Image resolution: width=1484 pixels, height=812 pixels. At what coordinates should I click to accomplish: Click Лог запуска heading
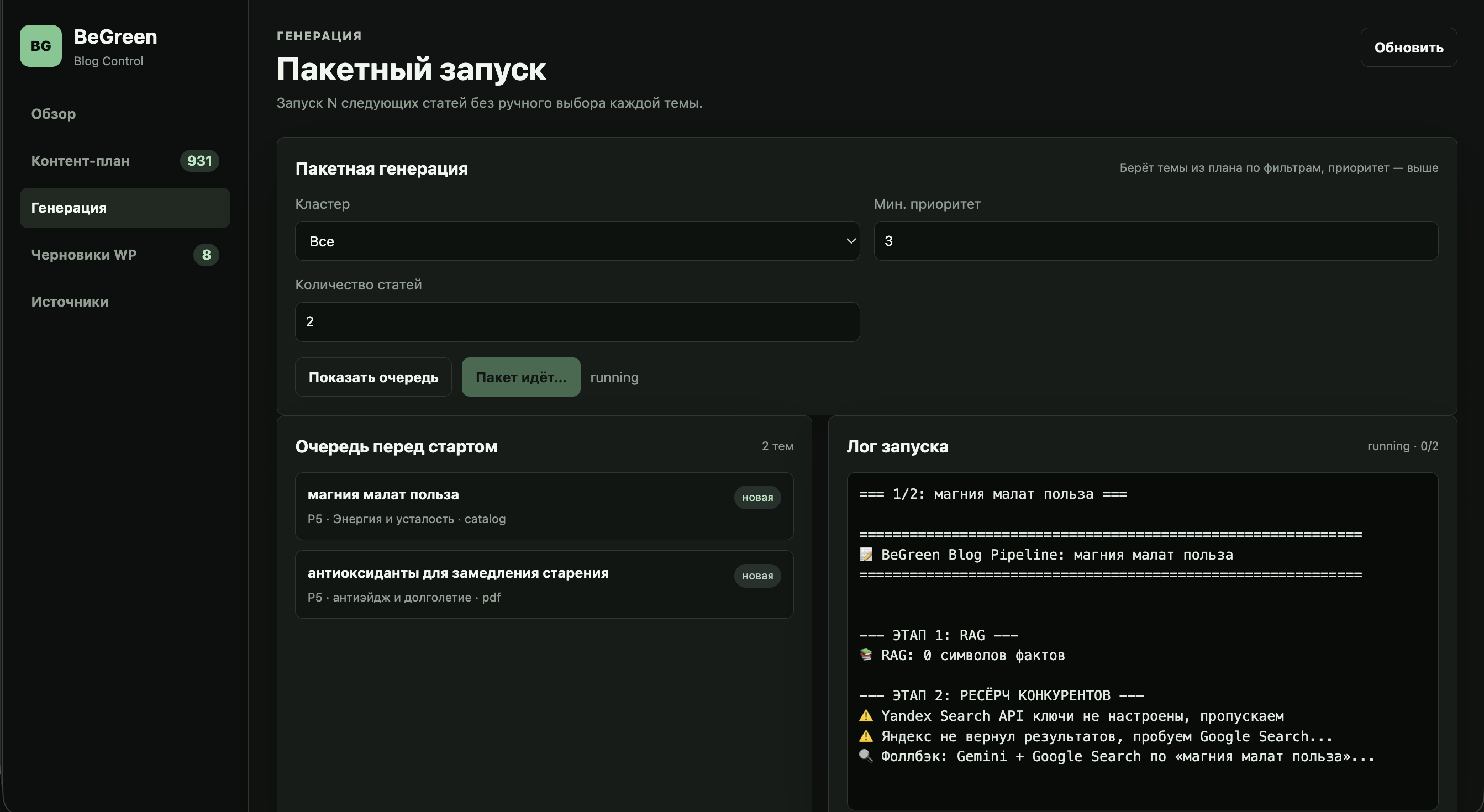pos(897,446)
